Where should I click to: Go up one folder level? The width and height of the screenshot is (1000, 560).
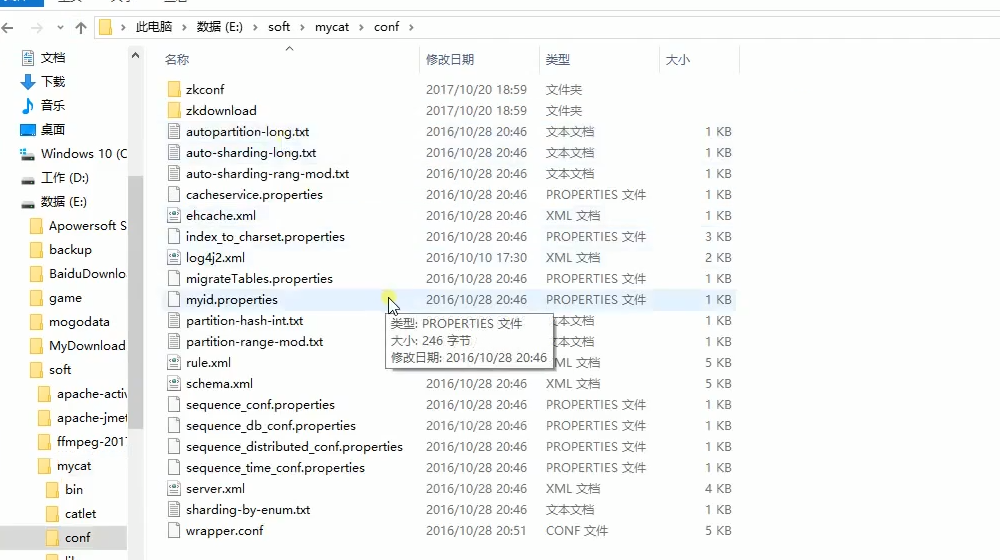coord(80,27)
